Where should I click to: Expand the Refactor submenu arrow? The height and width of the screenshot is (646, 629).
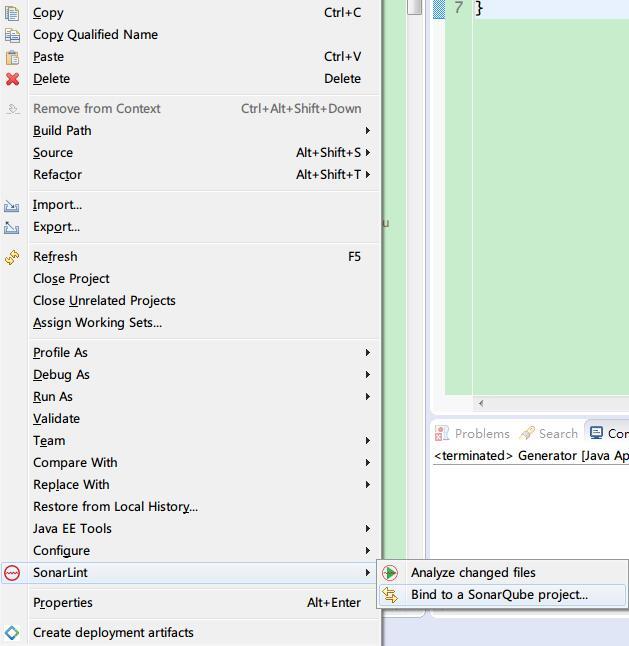pos(368,175)
